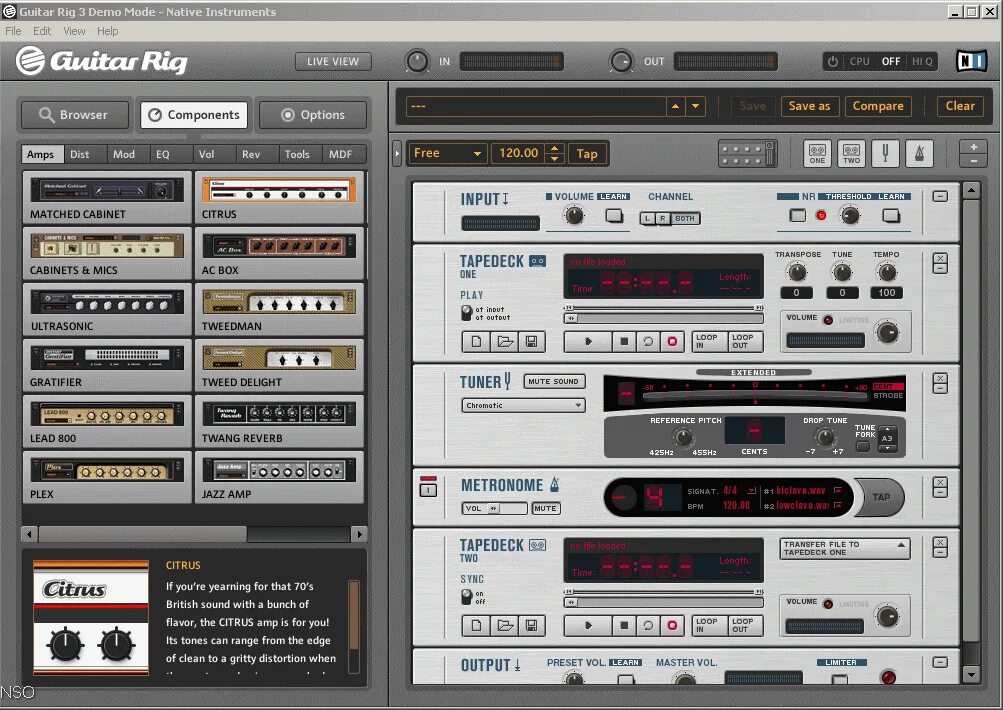Open the Help menu
This screenshot has height=710, width=1003.
[107, 31]
